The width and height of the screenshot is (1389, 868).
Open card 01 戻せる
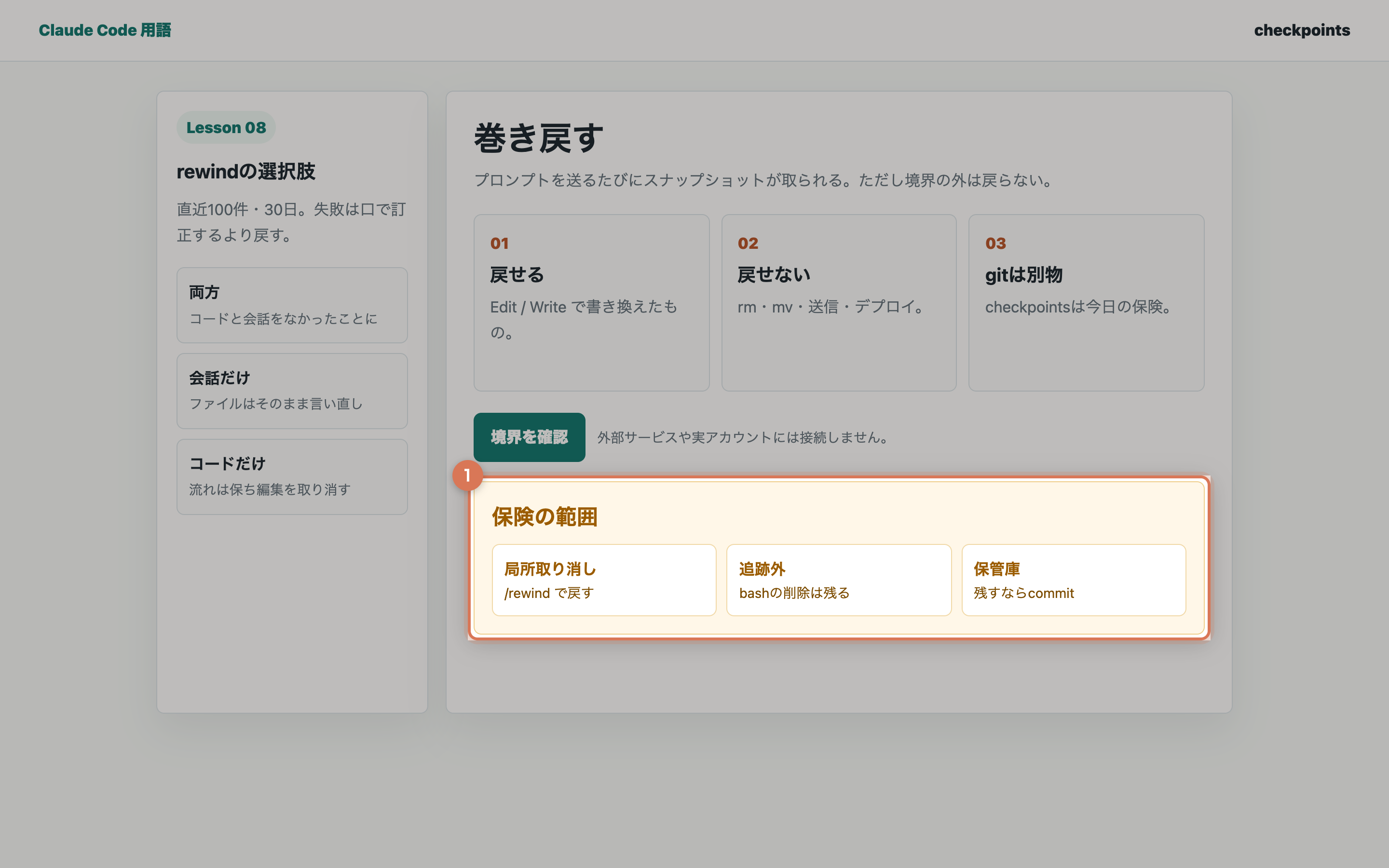tap(591, 302)
